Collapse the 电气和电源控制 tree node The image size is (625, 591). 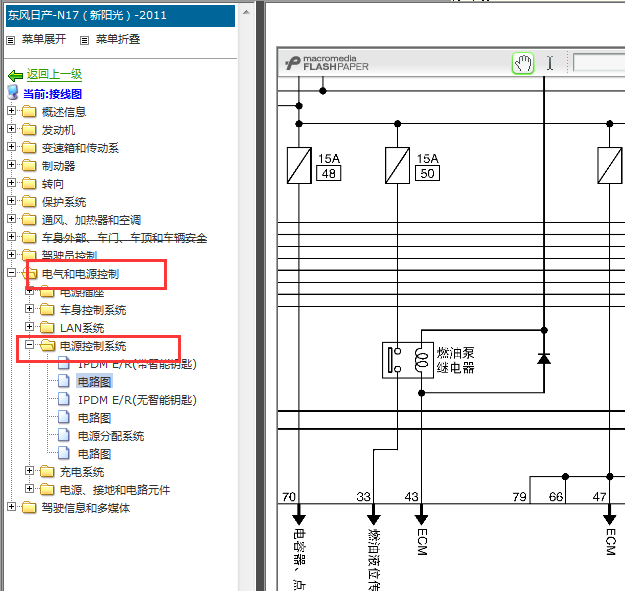coord(11,273)
